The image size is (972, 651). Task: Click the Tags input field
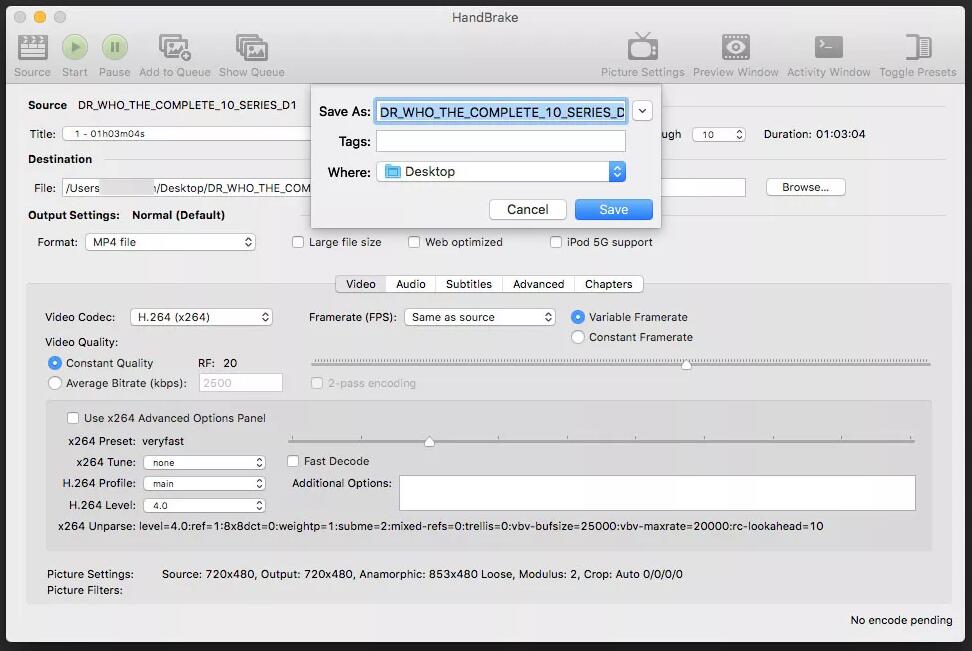tap(501, 141)
